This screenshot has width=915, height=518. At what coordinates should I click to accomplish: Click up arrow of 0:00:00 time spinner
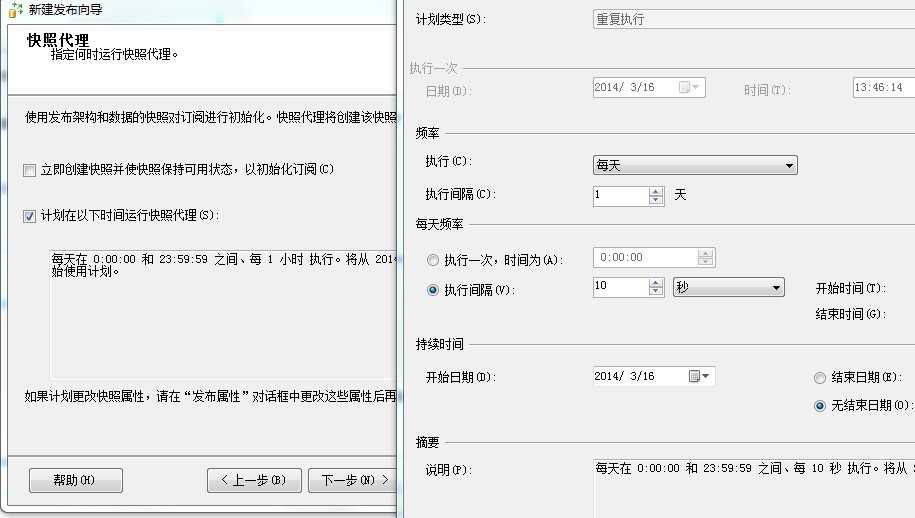tap(706, 253)
